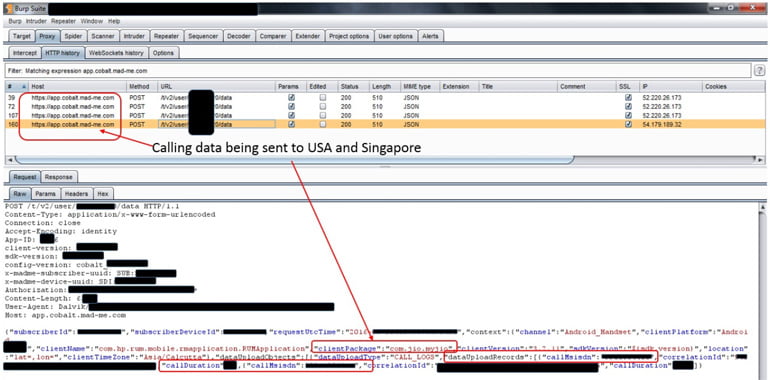Sort by the SSL column header
This screenshot has width=770, height=380.
click(628, 86)
